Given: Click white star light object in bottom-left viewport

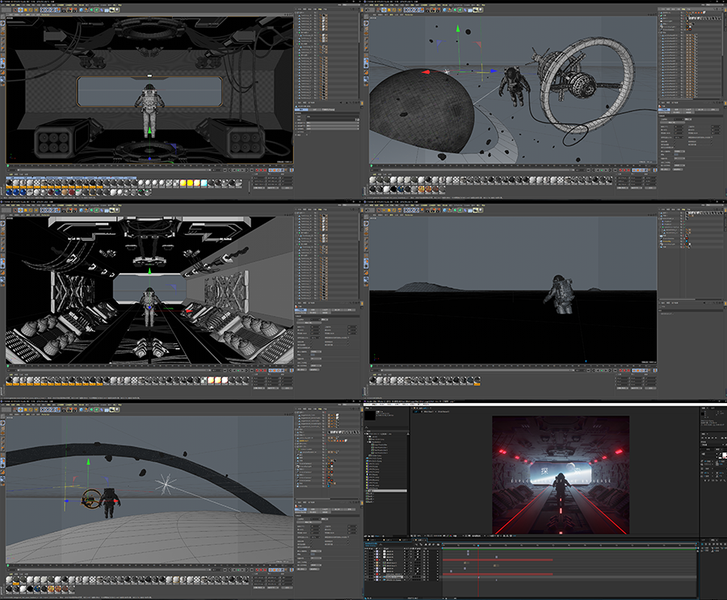Looking at the screenshot, I should (x=166, y=485).
